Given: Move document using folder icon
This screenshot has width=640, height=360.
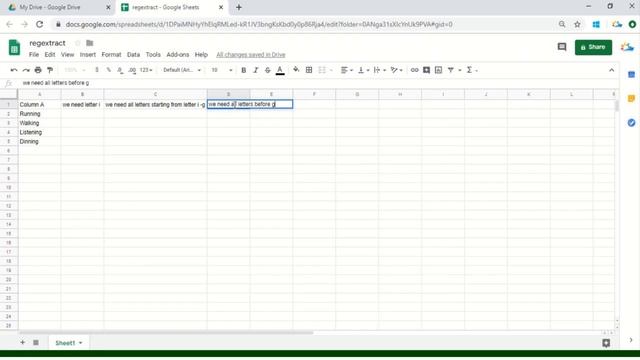Looking at the screenshot, I should pos(90,43).
